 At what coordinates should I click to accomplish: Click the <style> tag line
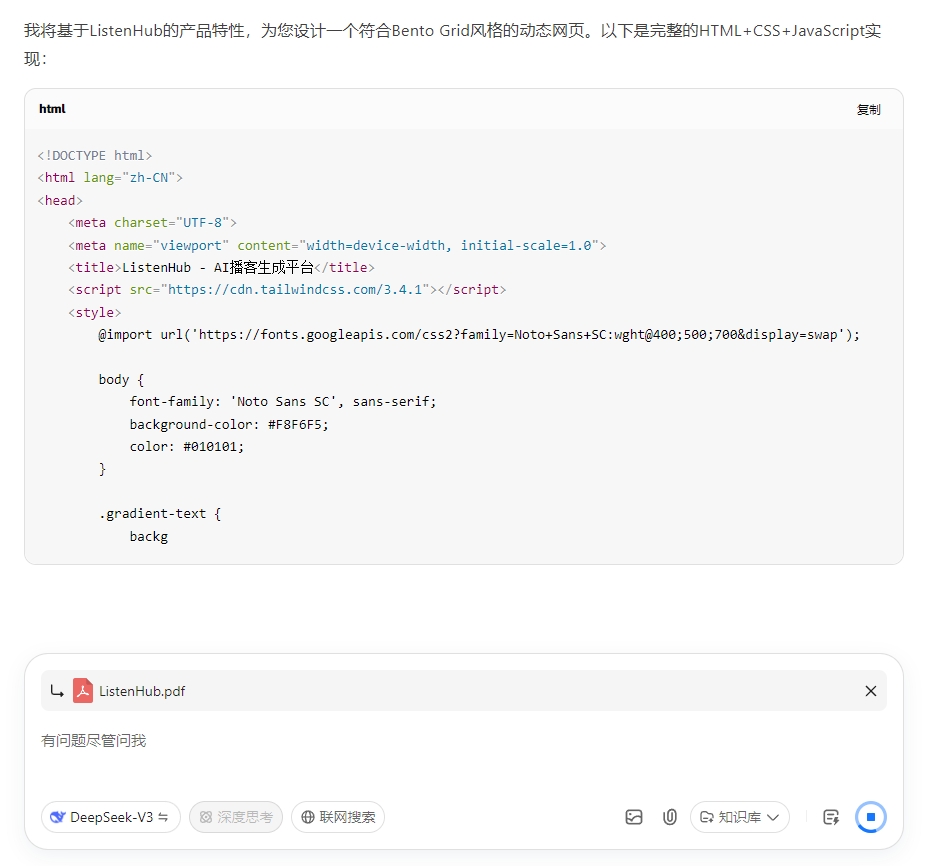[x=94, y=312]
